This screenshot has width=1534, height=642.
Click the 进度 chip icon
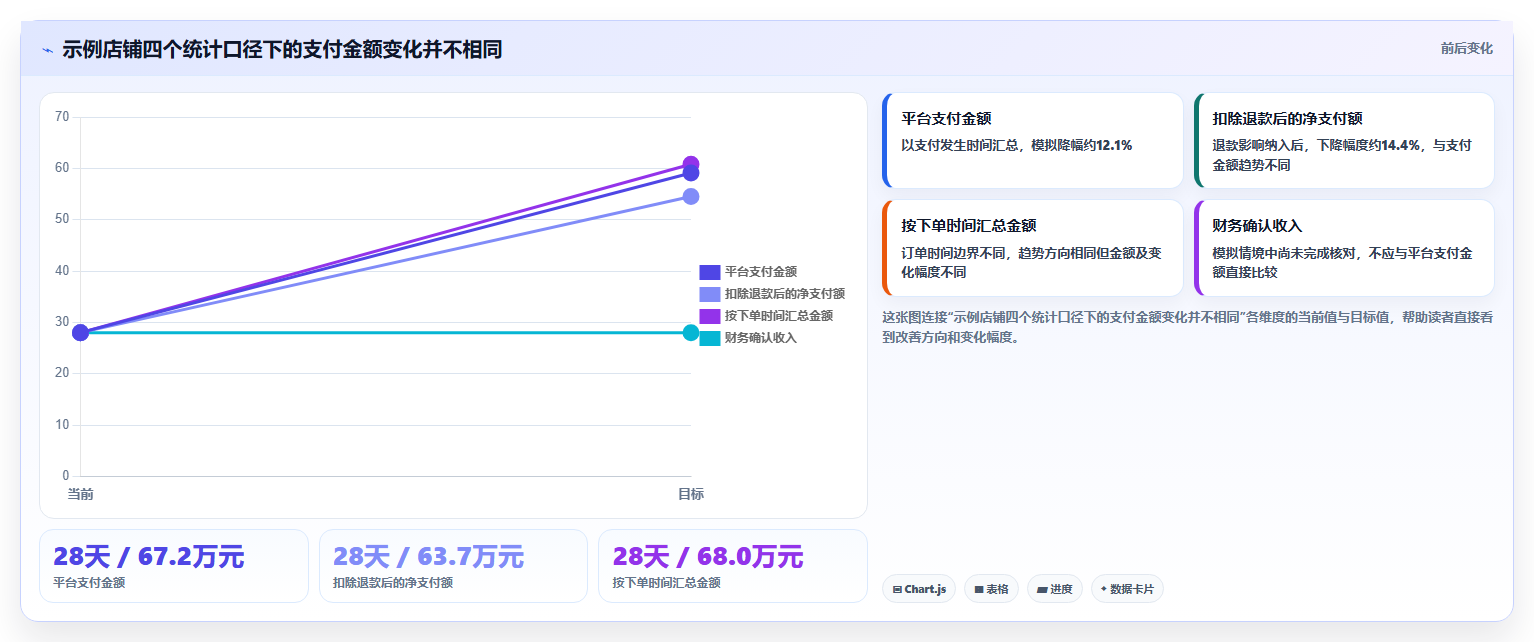[1042, 590]
